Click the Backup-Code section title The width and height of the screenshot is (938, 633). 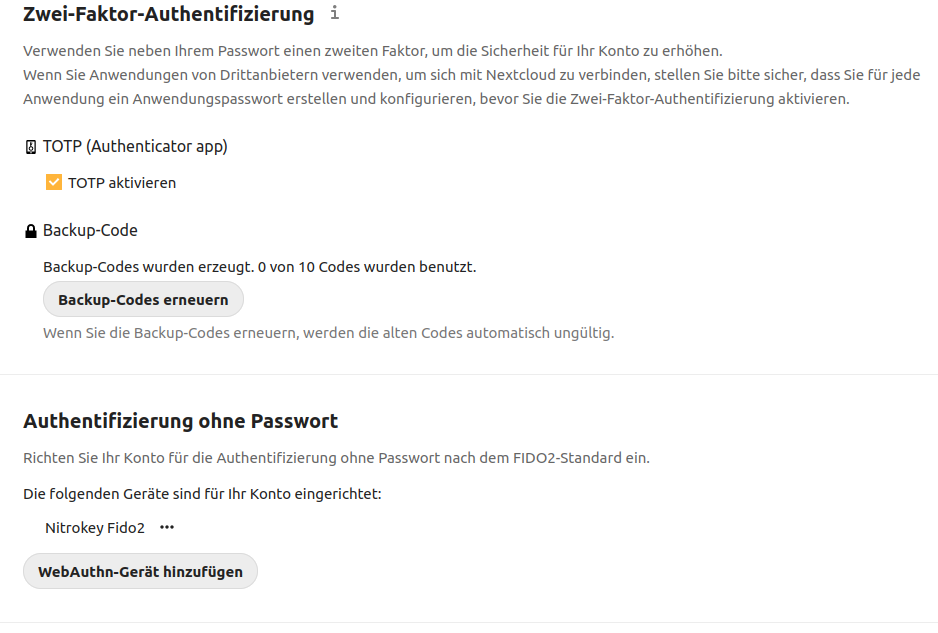click(x=90, y=230)
